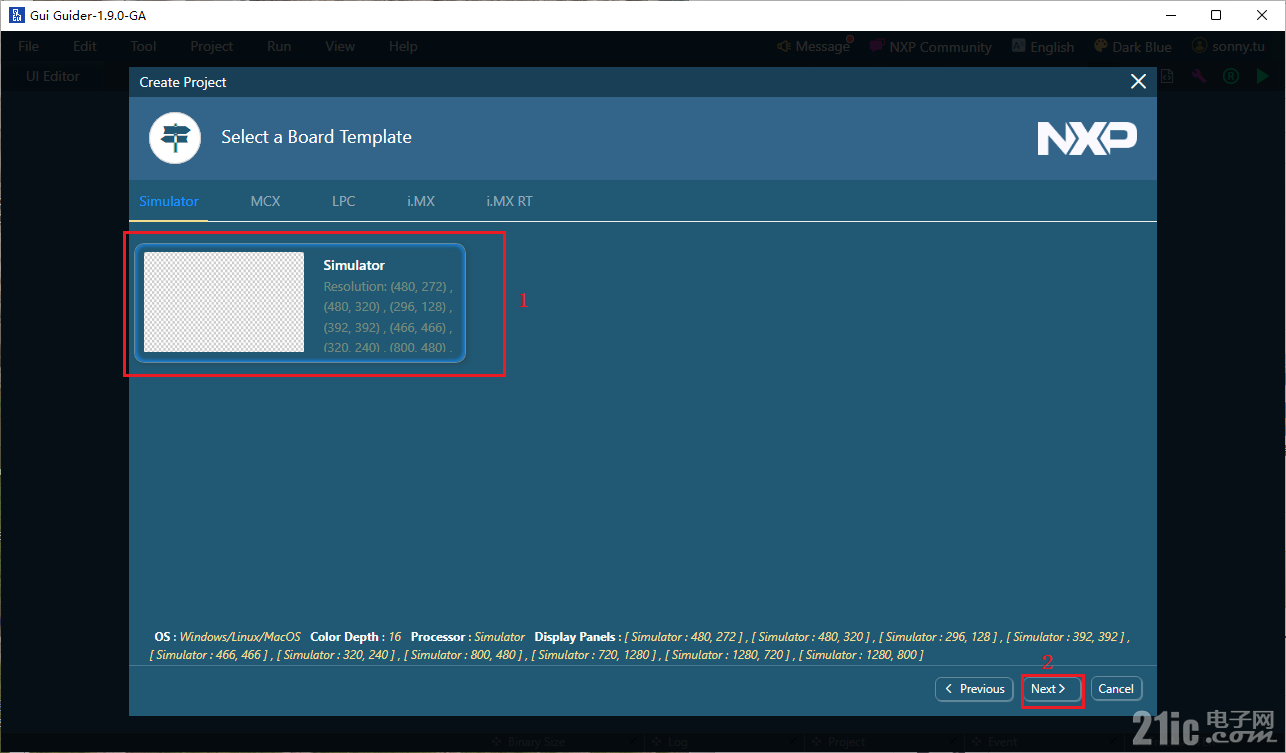Click the Next button
Viewport: 1286px width, 753px height.
pyautogui.click(x=1050, y=689)
